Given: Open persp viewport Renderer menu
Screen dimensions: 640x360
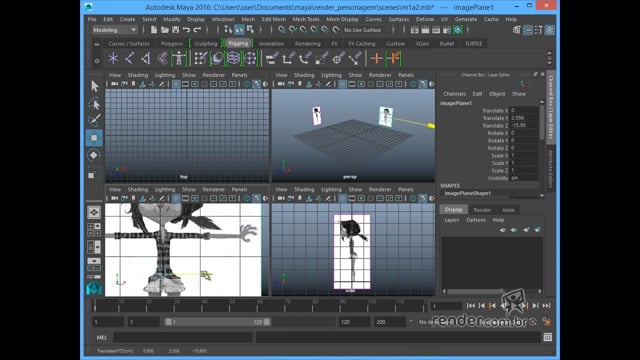Looking at the screenshot, I should [x=380, y=75].
